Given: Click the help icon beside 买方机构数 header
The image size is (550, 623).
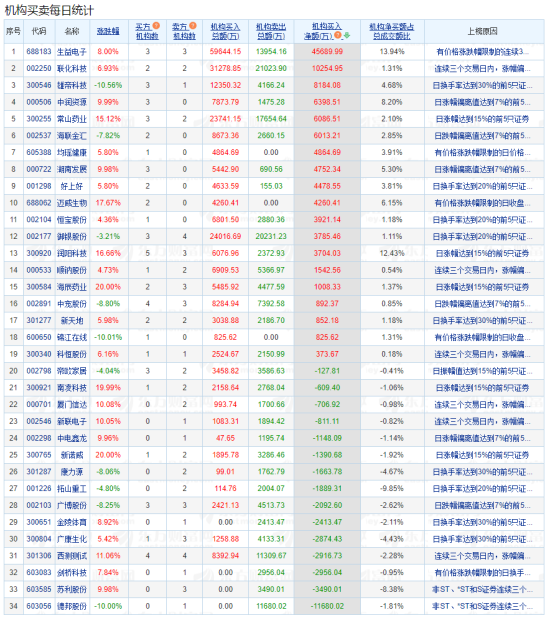Looking at the screenshot, I should pos(156,26).
